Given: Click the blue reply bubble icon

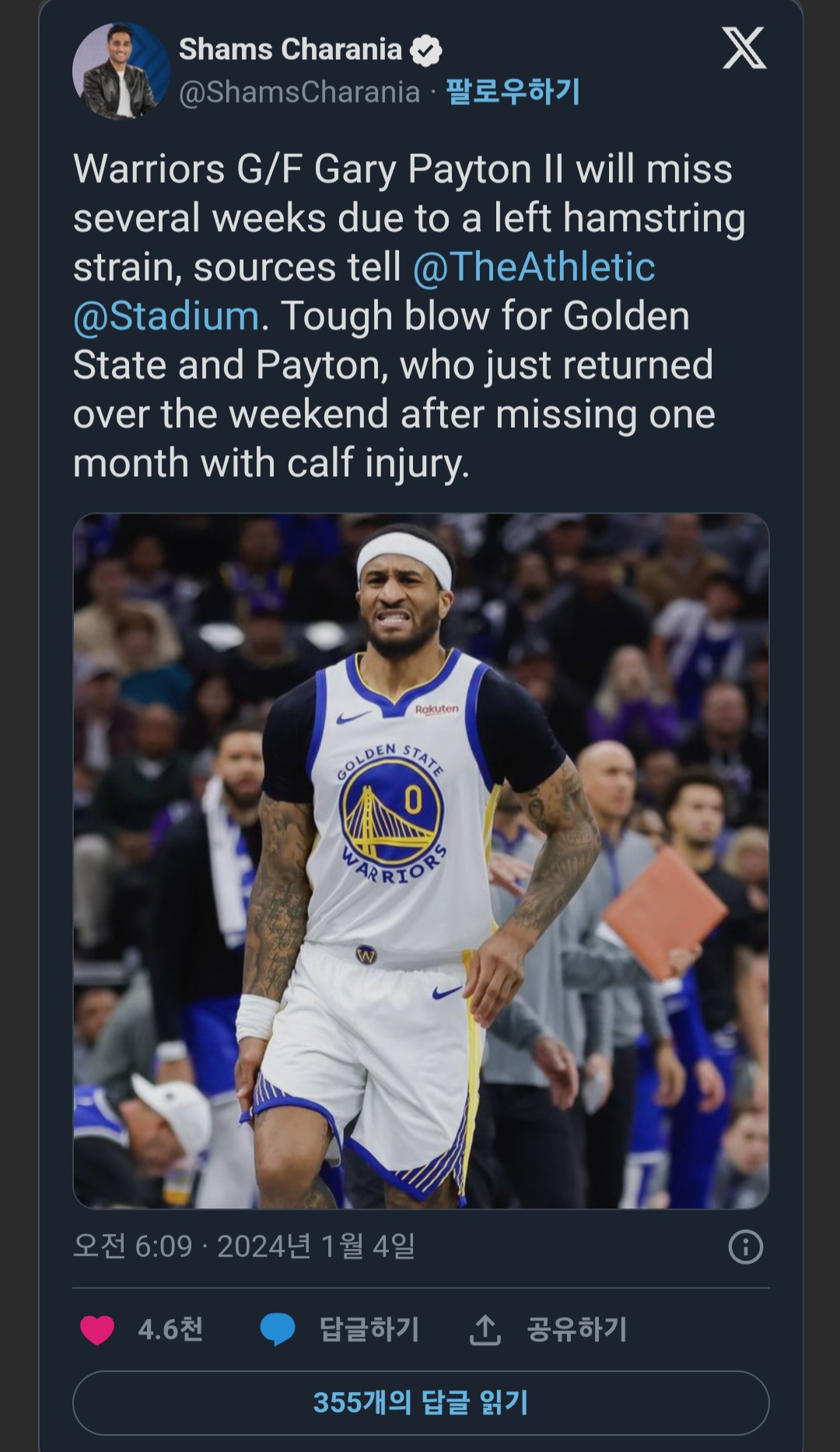Looking at the screenshot, I should point(278,1329).
